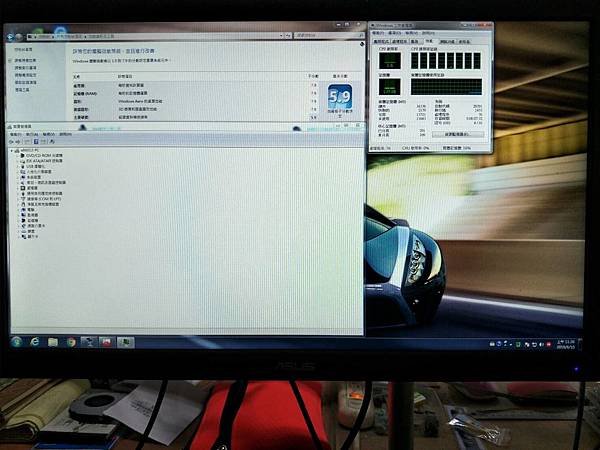
Task: Expand the 連接埠 (COM 和 LPT) node
Action: coord(18,199)
